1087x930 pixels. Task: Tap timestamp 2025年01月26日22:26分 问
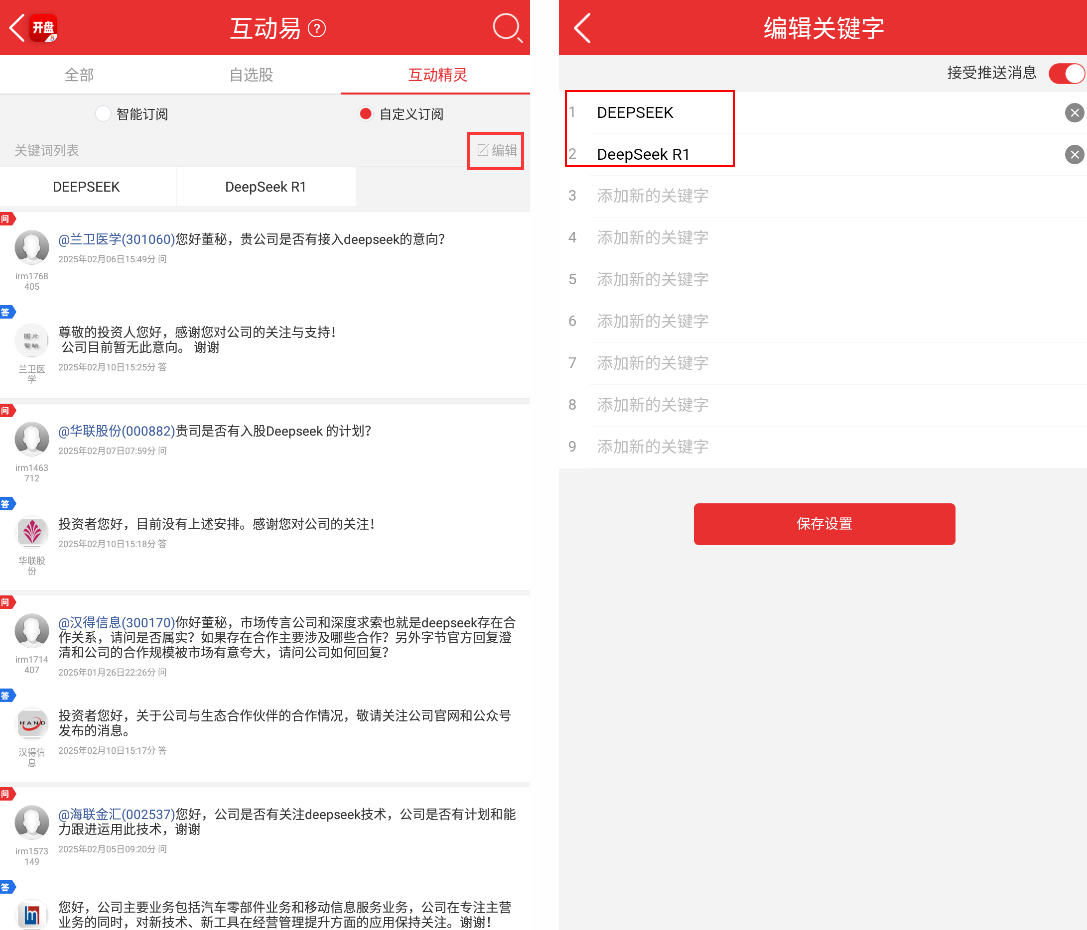click(x=112, y=673)
